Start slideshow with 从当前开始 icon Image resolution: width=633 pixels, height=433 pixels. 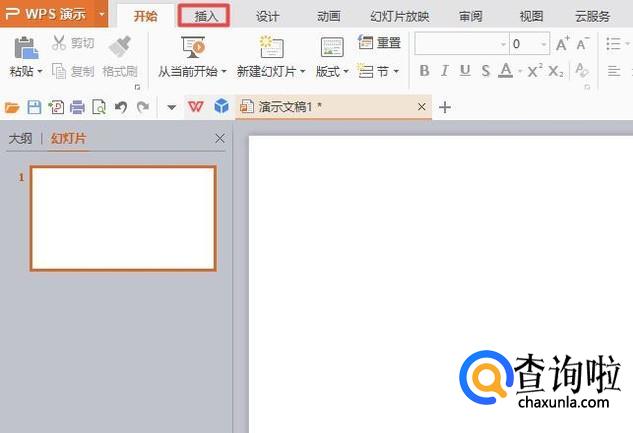pyautogui.click(x=193, y=47)
